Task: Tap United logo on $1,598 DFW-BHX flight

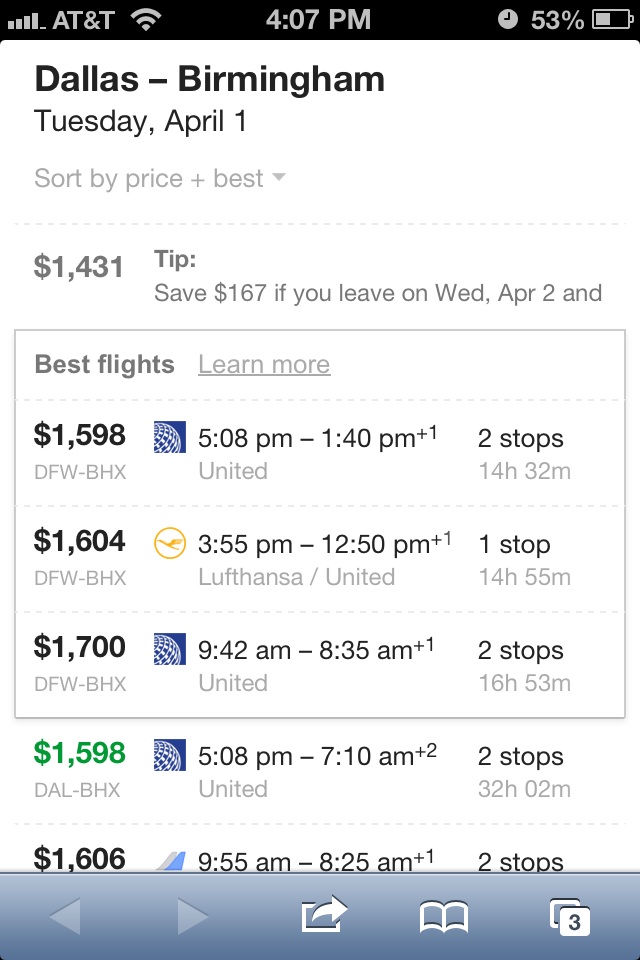Action: (170, 438)
